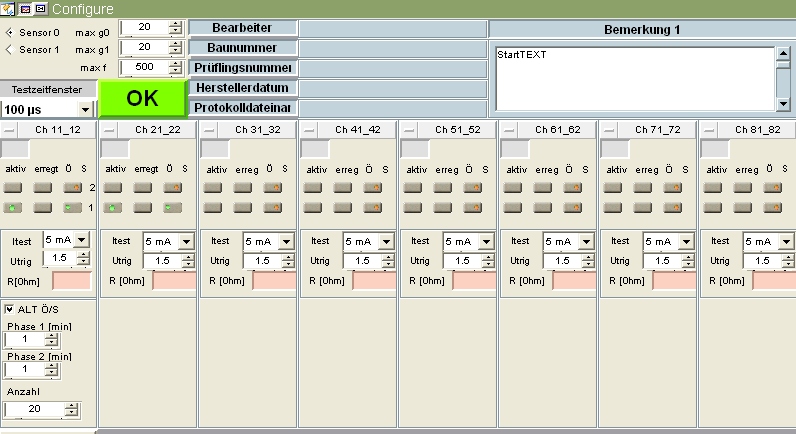This screenshot has height=434, width=796.
Task: Open the Testzeitfenster 100 µs dropdown
Action: point(85,109)
